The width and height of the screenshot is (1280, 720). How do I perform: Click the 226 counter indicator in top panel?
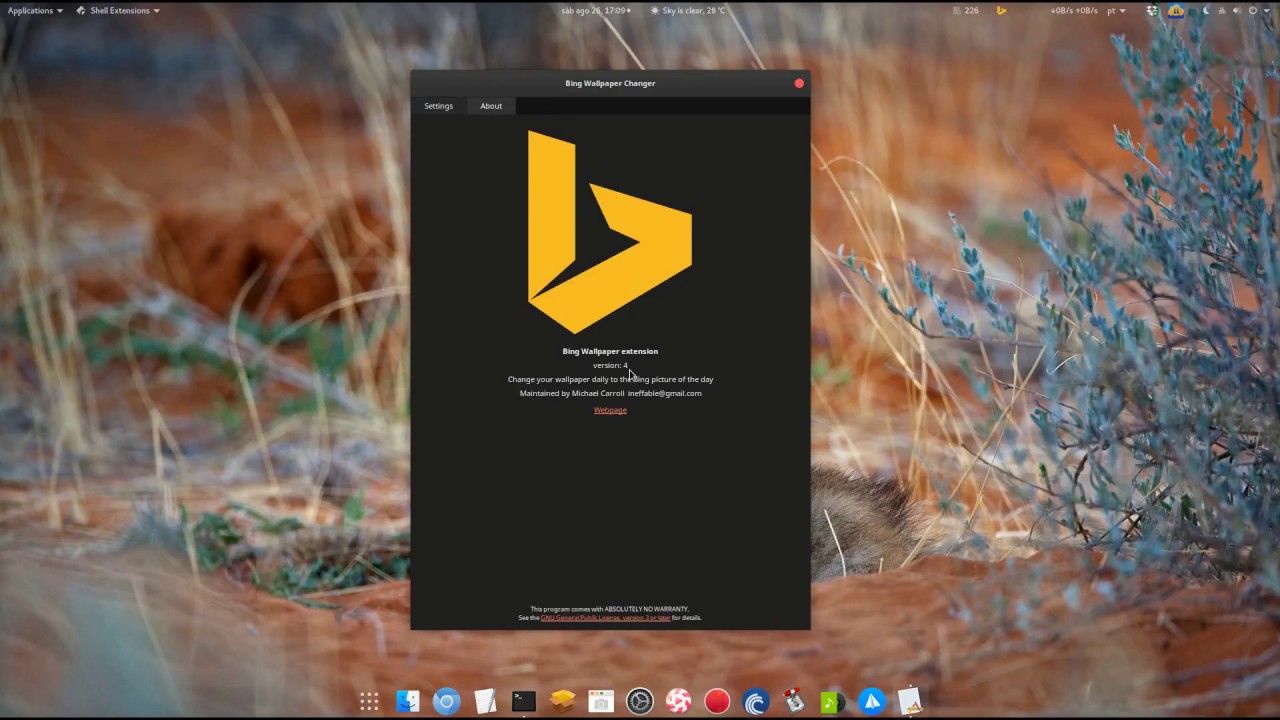pos(967,10)
